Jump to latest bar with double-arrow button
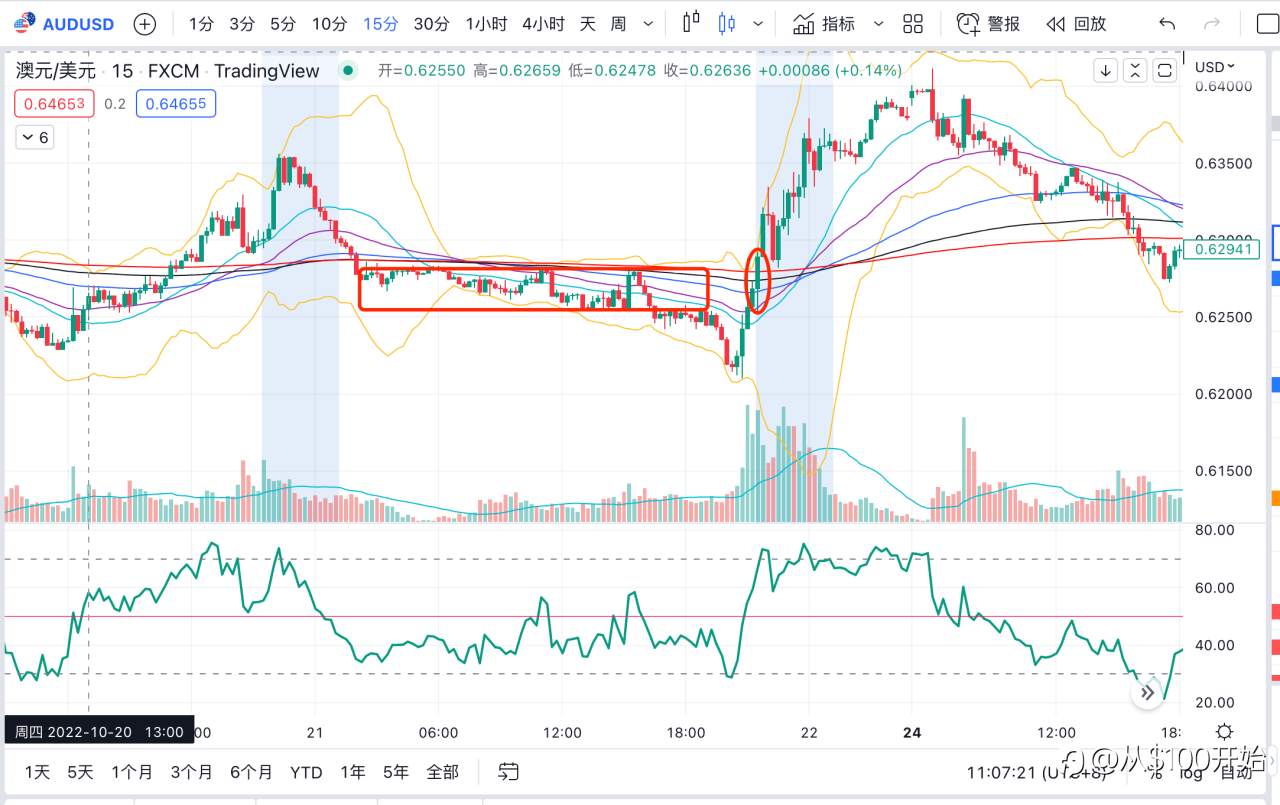This screenshot has height=805, width=1280. [1147, 691]
